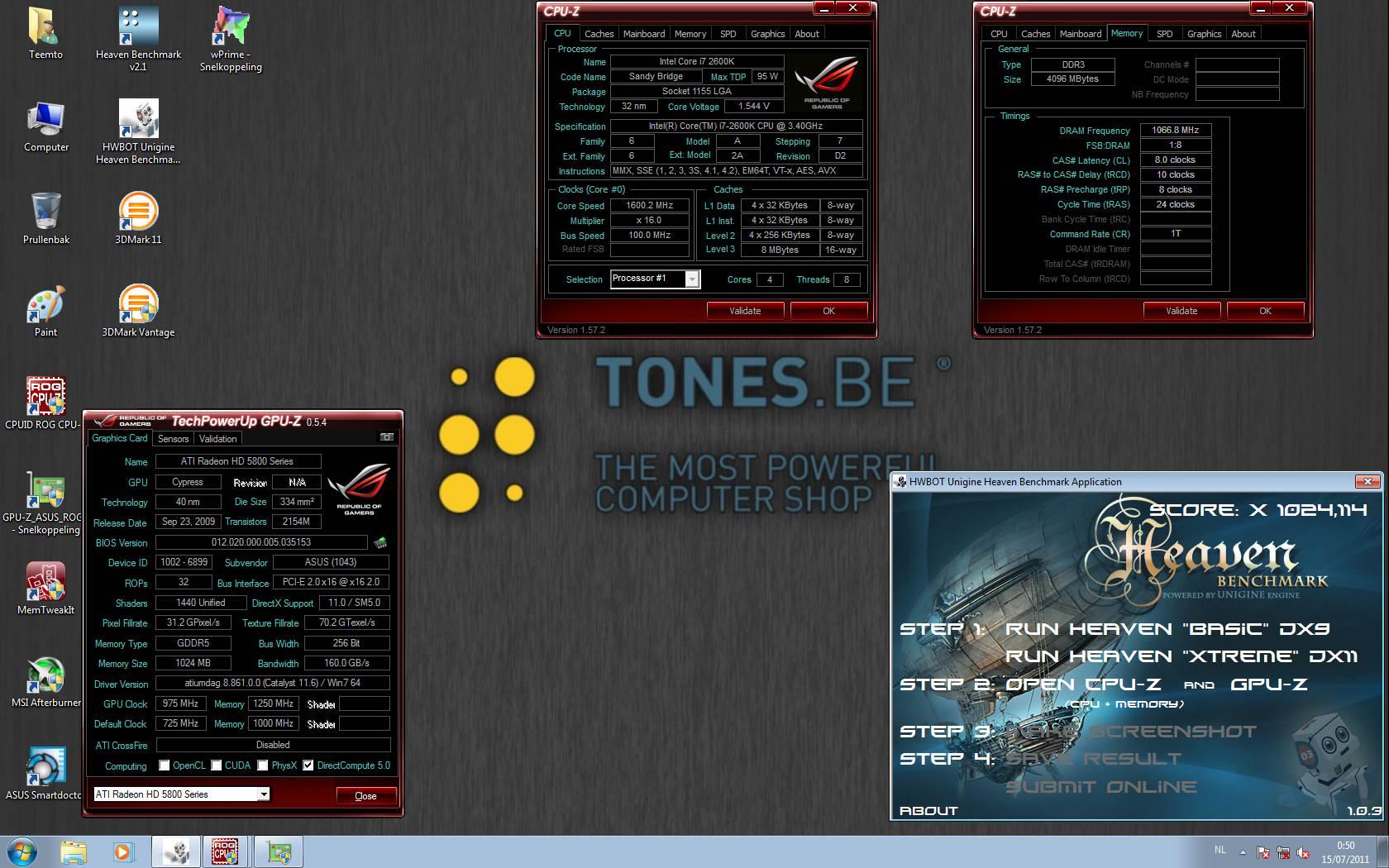Screen dimensions: 1389x868
Task: Click Validate in right CPU-Z Memory window
Action: coord(1181,311)
